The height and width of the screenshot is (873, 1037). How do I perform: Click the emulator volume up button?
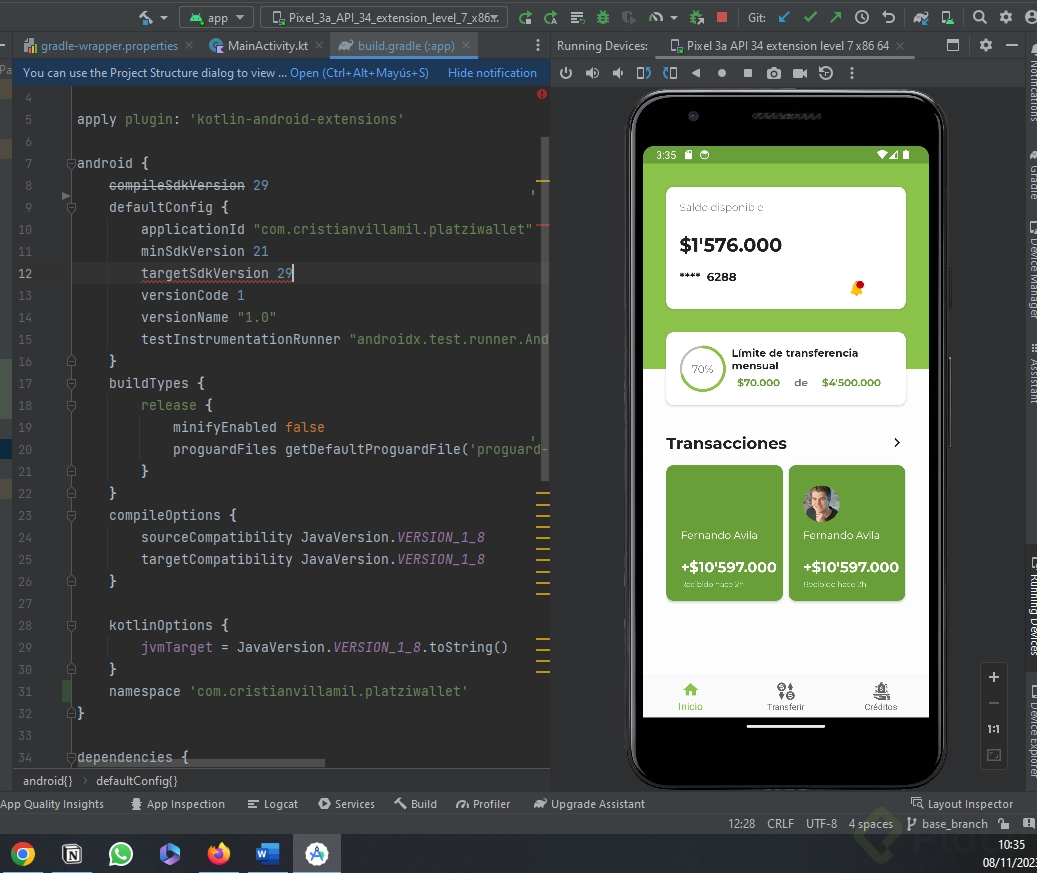click(592, 73)
